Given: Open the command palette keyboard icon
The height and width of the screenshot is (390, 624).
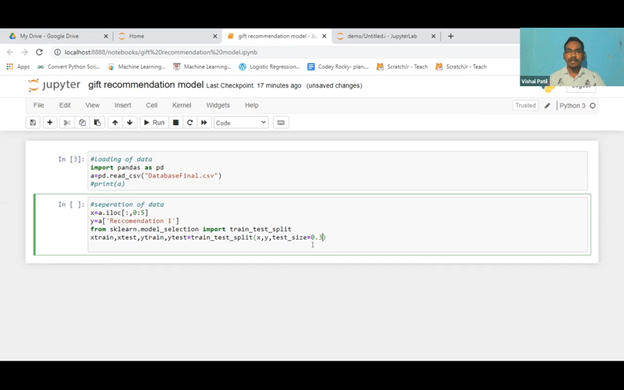Looking at the screenshot, I should [x=281, y=123].
